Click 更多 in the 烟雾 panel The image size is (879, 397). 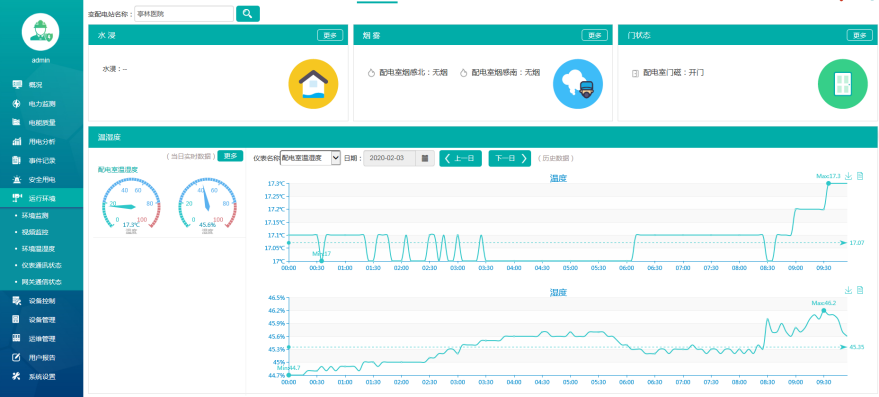tap(595, 35)
